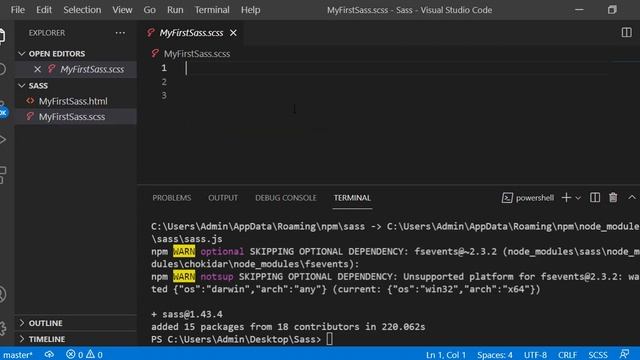Collapse the OPEN EDITORS section
The height and width of the screenshot is (360, 640).
pos(52,53)
